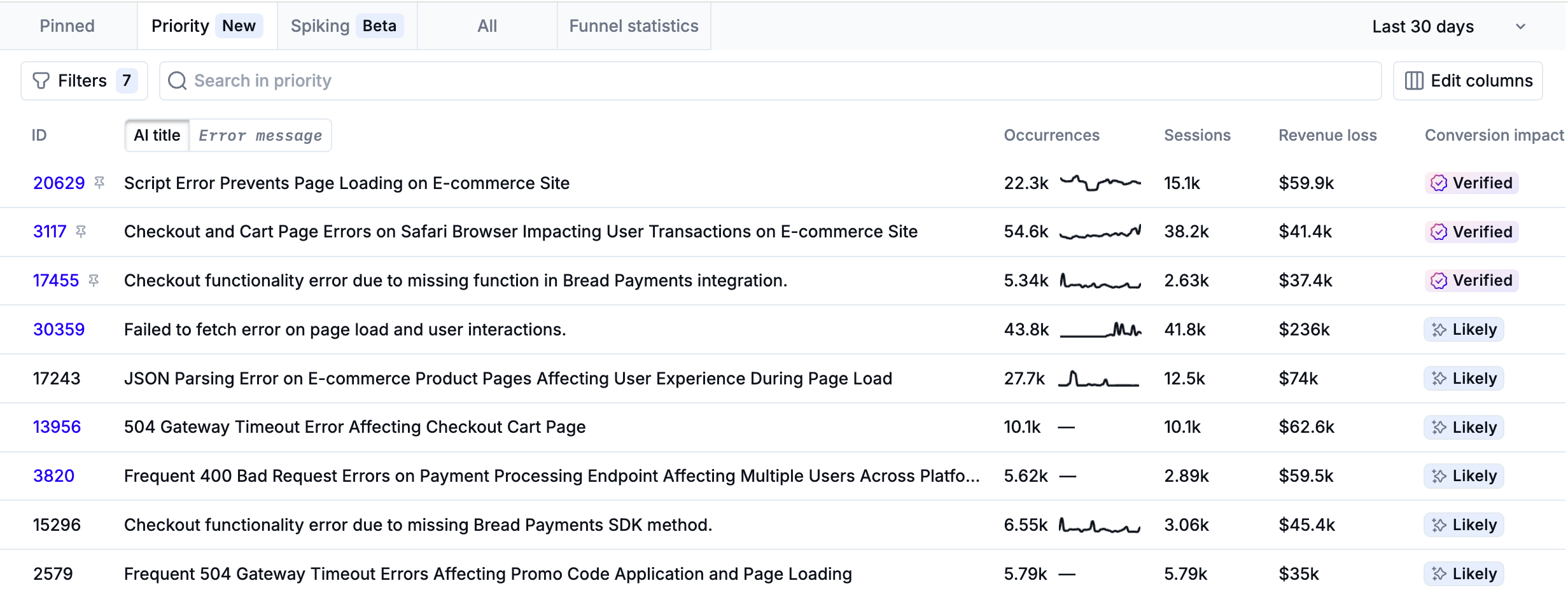The height and width of the screenshot is (597, 1568).
Task: Click the chevron arrow beside Last 30 days
Action: click(x=1520, y=27)
